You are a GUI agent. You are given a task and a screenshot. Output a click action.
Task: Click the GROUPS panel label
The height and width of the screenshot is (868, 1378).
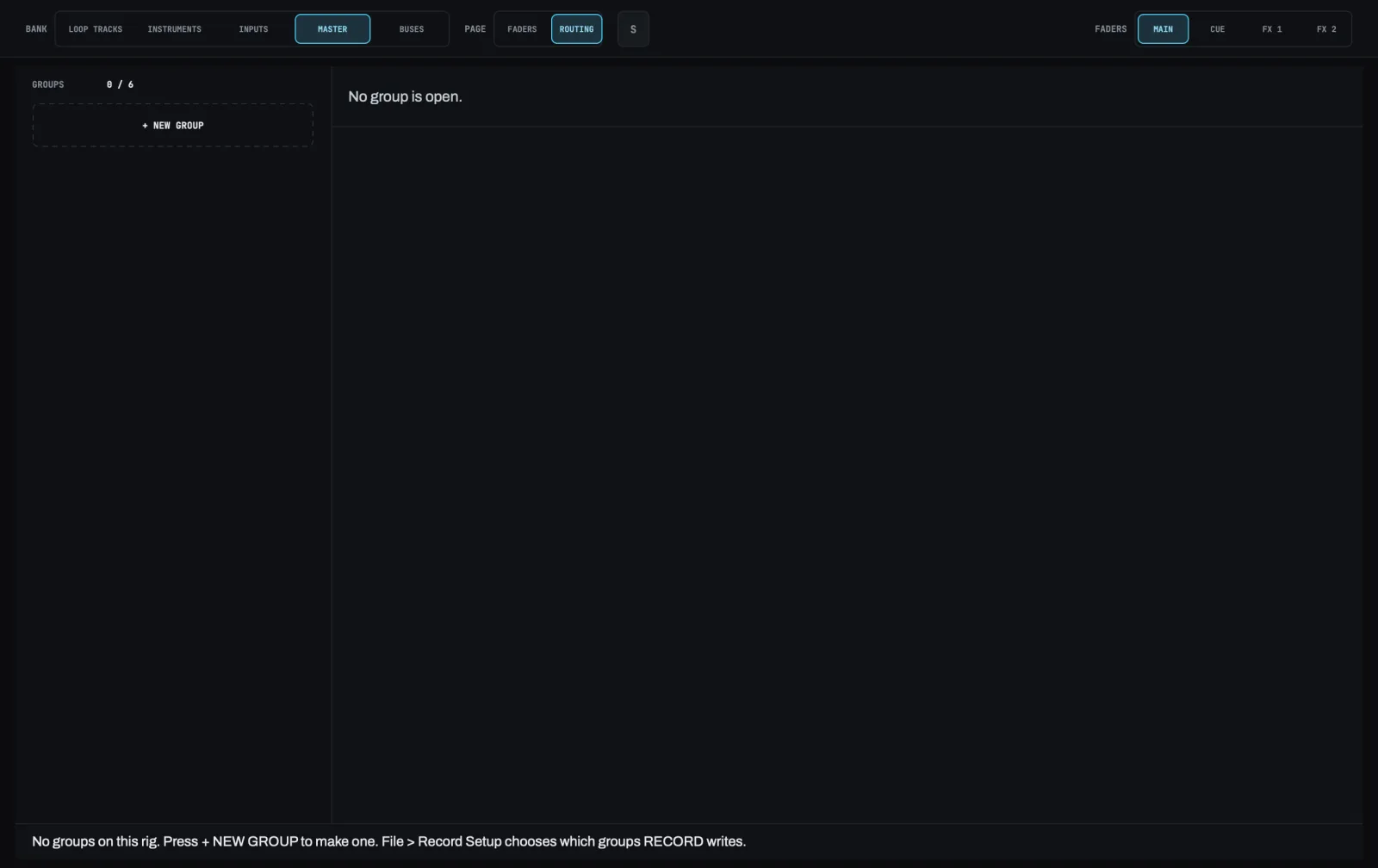tap(48, 84)
